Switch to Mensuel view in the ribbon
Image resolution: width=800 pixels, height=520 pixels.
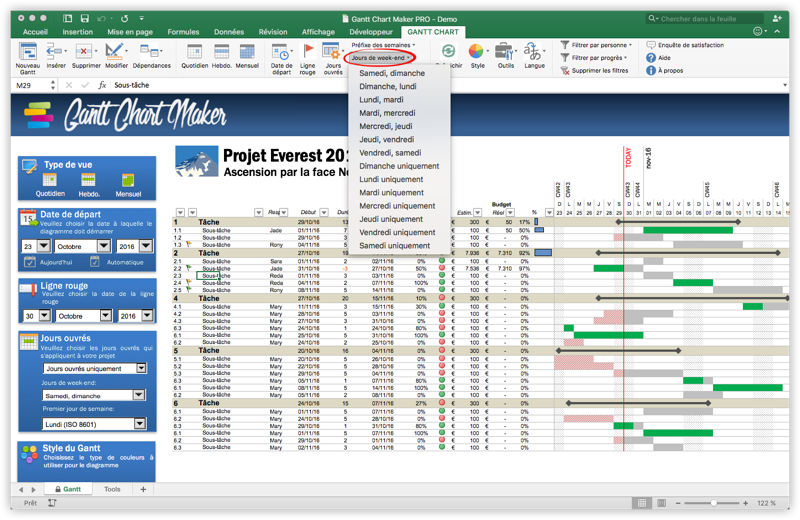[247, 52]
